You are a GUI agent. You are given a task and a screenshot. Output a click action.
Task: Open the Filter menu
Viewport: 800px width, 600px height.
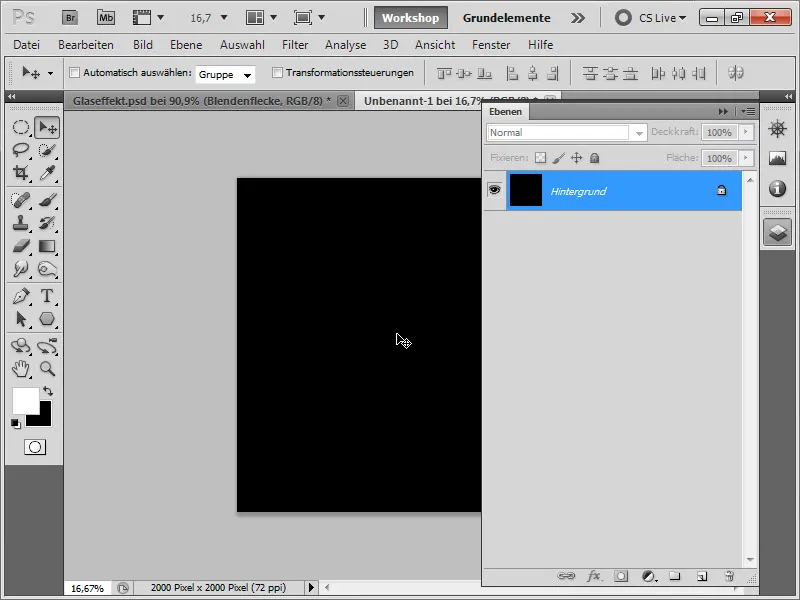coord(295,45)
